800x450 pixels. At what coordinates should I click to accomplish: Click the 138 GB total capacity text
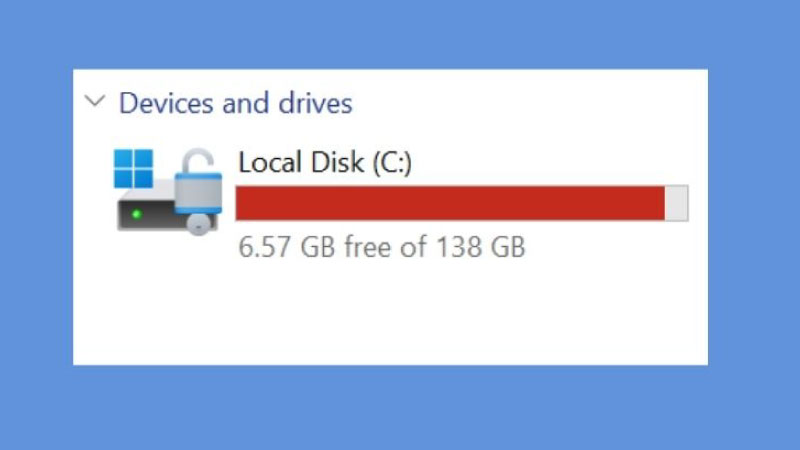(479, 247)
